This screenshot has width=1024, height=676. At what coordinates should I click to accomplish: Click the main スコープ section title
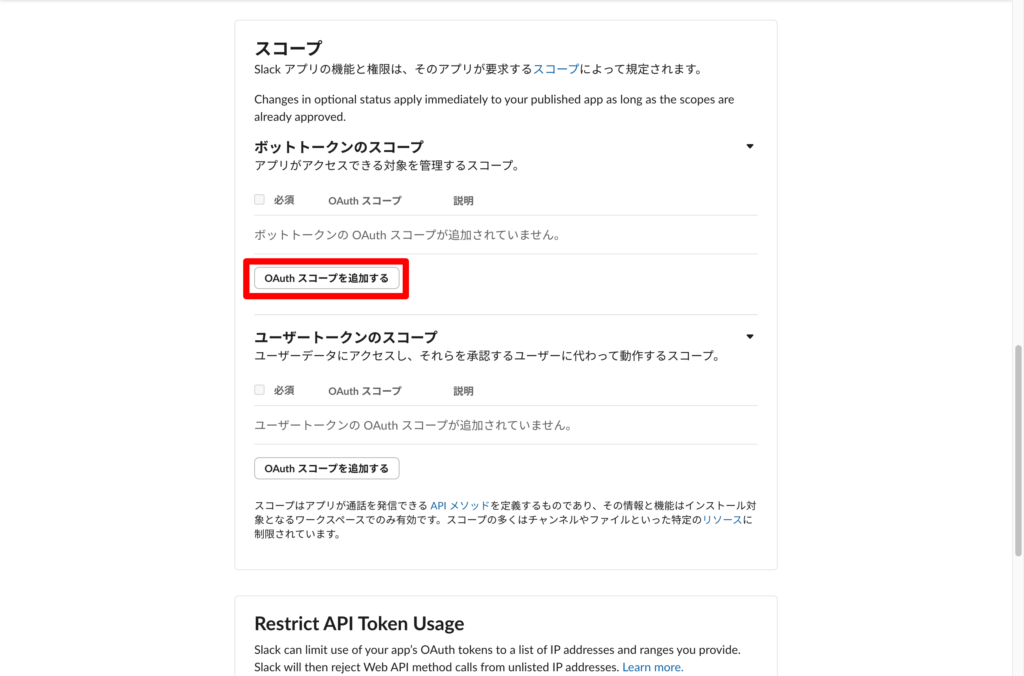coord(288,48)
